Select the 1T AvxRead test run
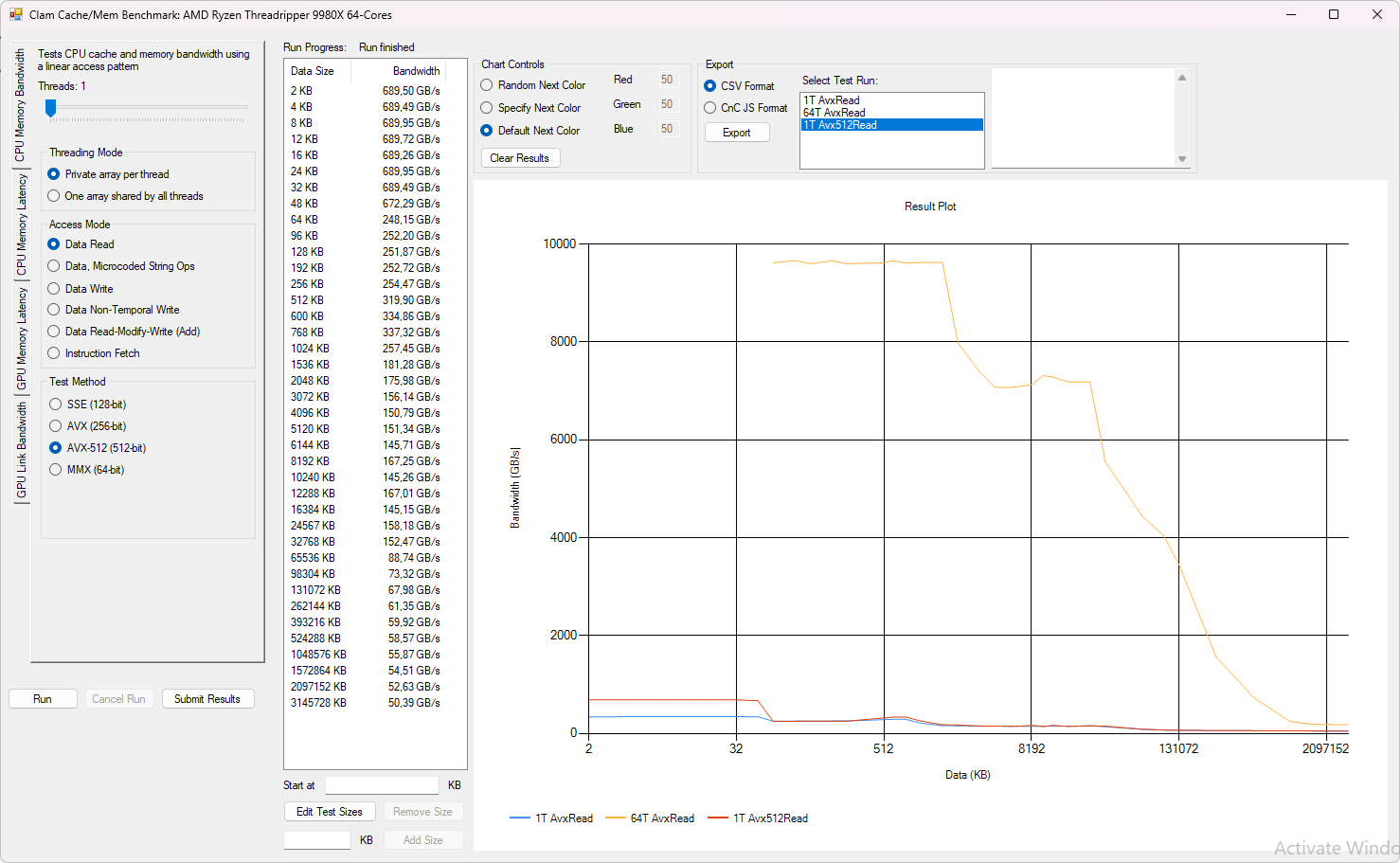Viewport: 1400px width, 863px height. (x=891, y=100)
